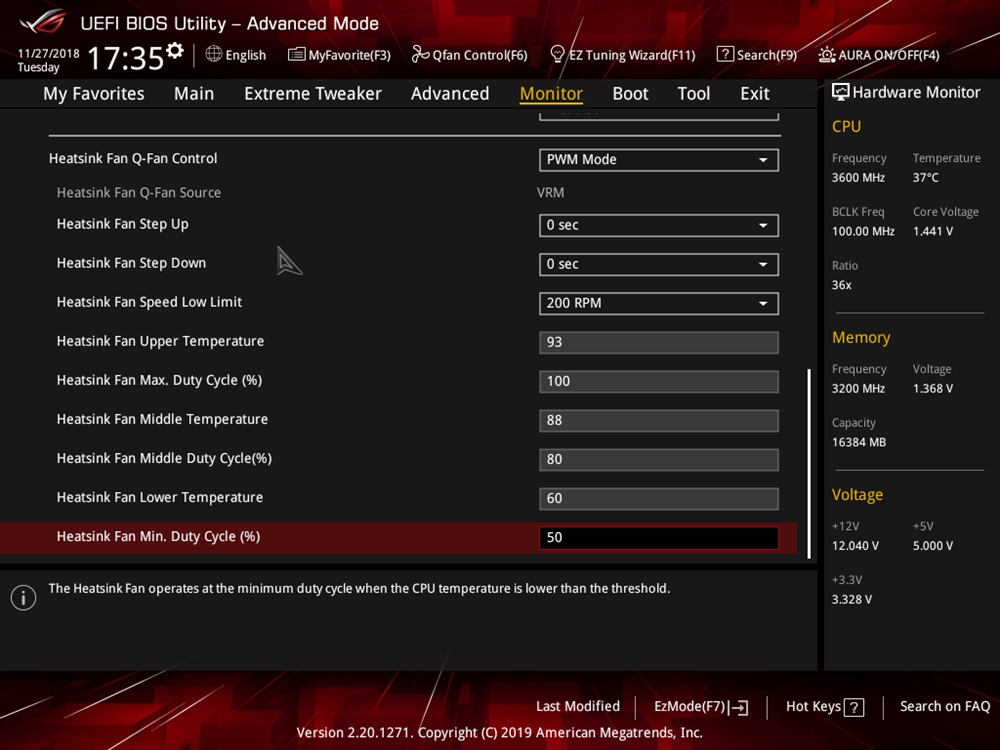
Task: Open MyFavorite(F3) list icon
Action: coord(297,54)
